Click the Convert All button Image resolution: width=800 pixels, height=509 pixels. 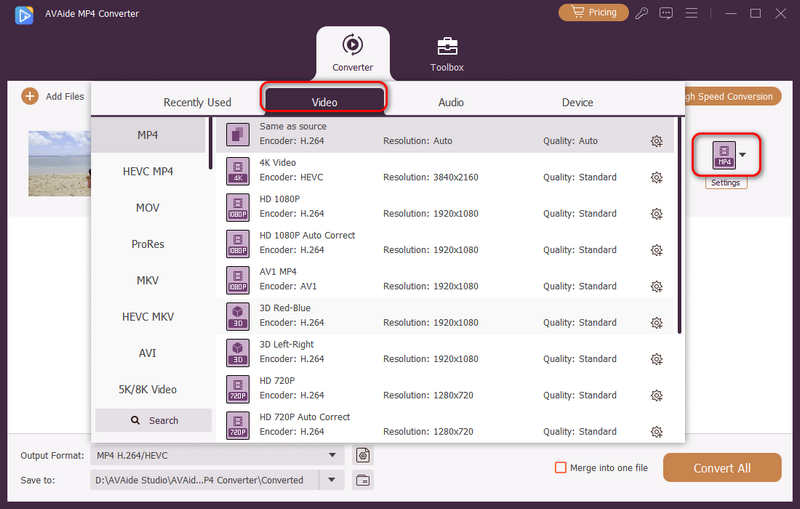[722, 468]
